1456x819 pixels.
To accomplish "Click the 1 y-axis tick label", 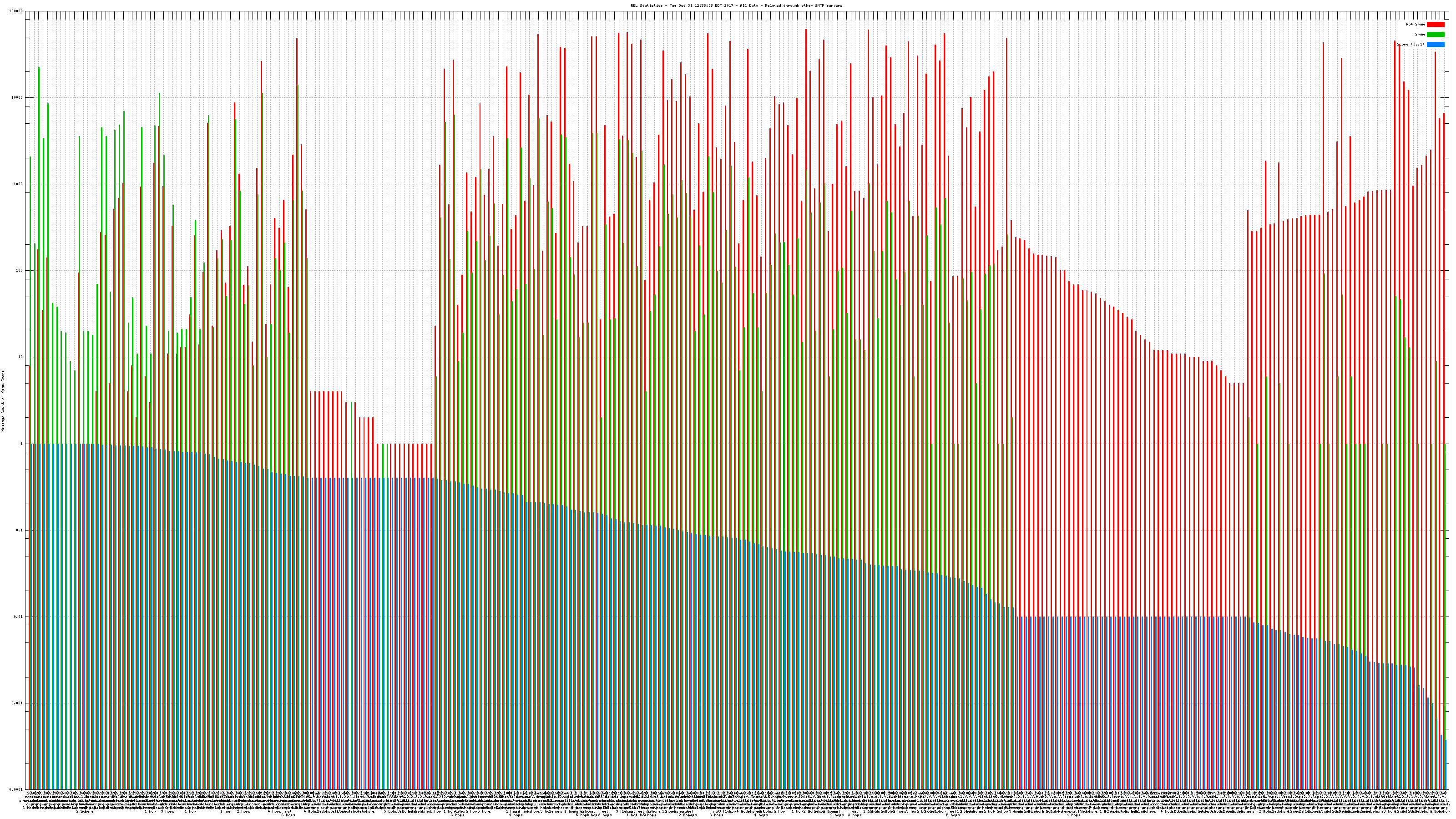I will [22, 444].
